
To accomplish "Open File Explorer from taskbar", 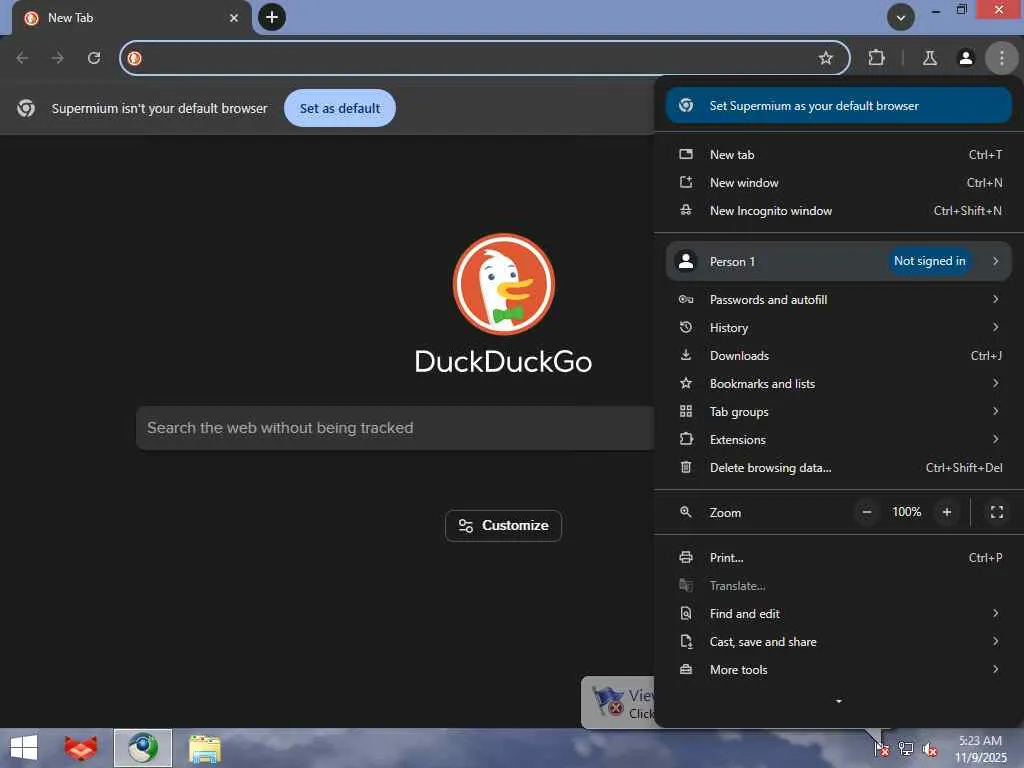I will [204, 748].
